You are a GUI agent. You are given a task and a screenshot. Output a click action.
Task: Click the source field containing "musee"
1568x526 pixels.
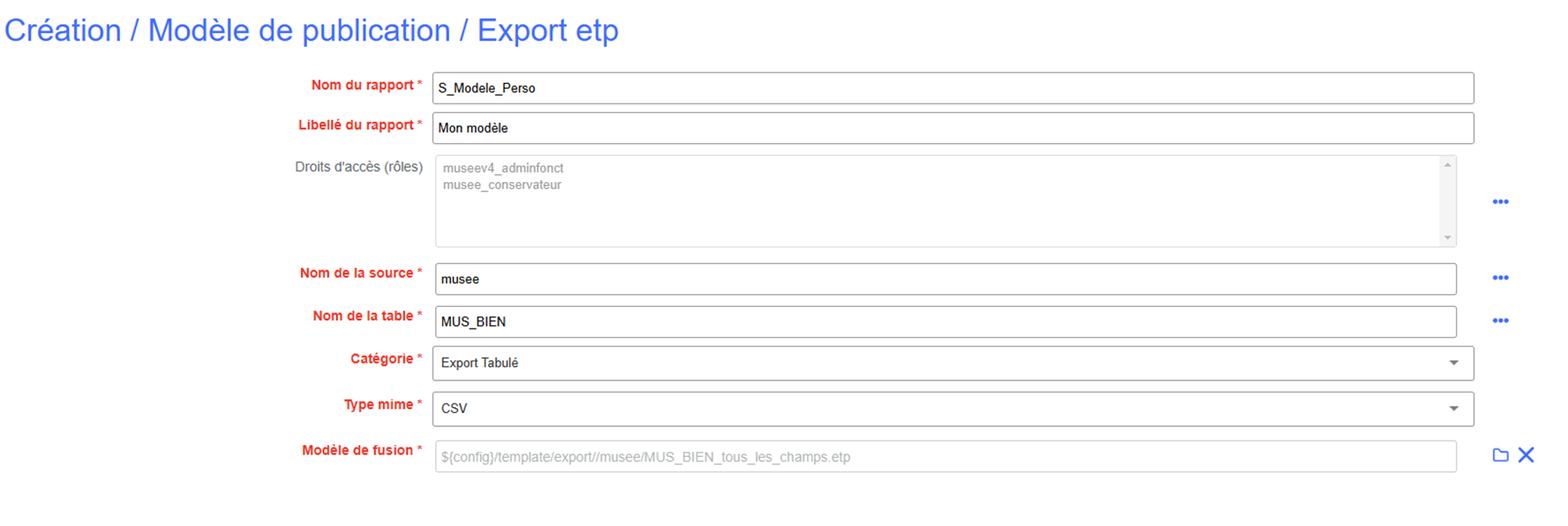[x=945, y=279]
